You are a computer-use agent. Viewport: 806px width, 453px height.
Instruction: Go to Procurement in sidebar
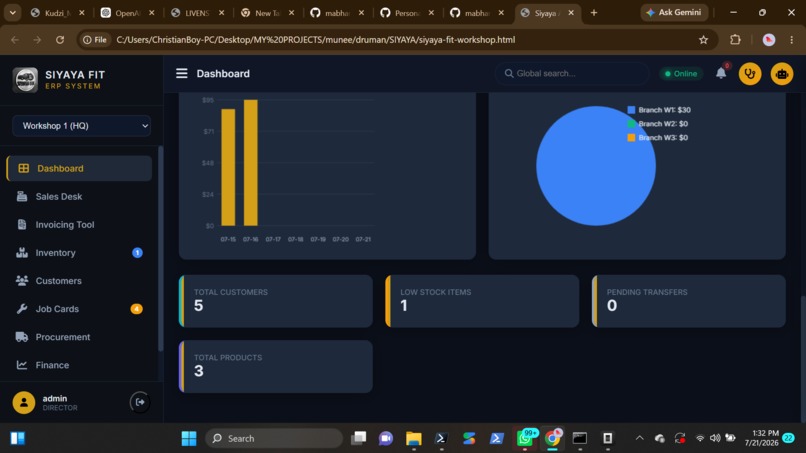(79, 337)
